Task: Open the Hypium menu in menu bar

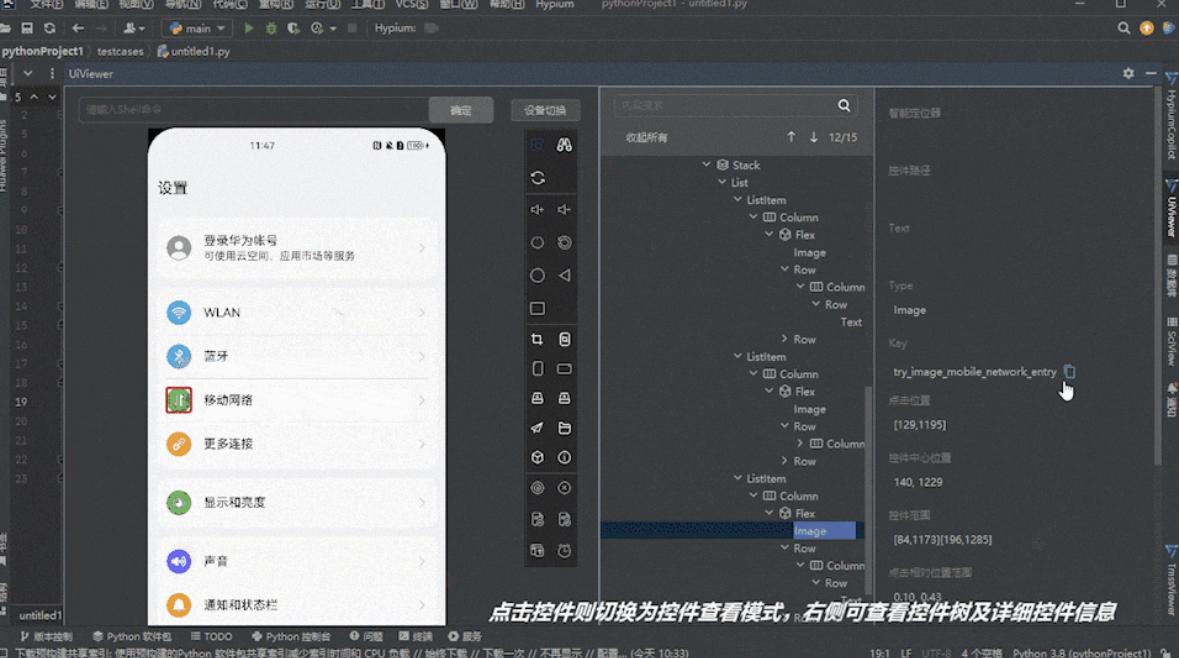Action: tap(554, 5)
